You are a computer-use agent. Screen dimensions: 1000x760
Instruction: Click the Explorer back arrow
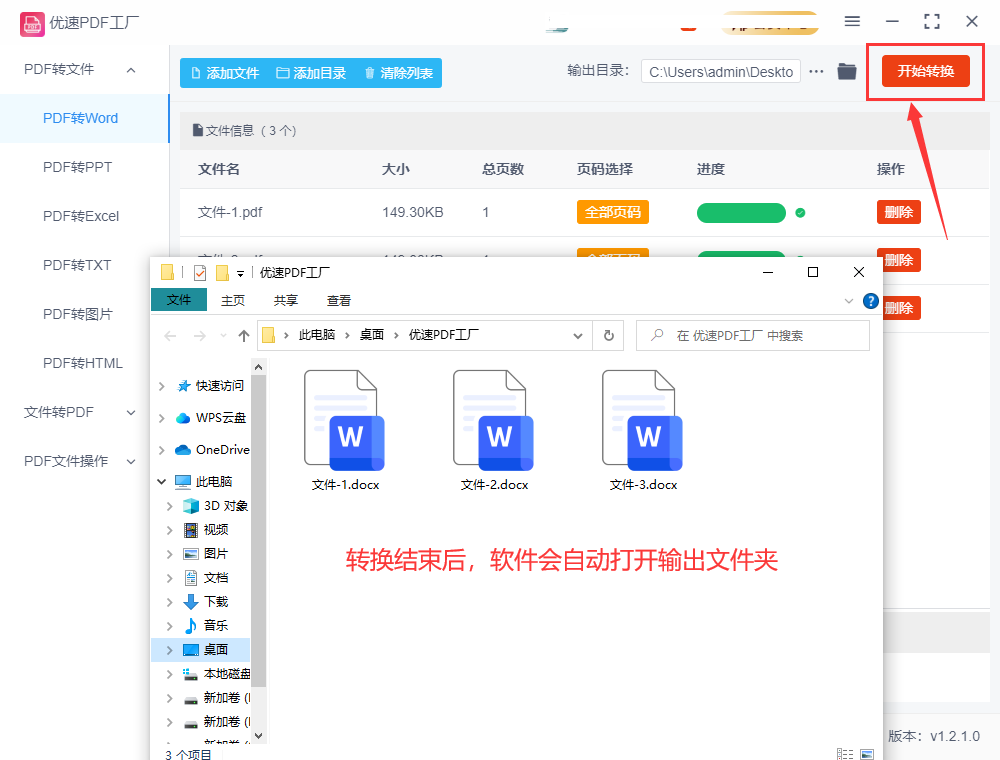[170, 335]
